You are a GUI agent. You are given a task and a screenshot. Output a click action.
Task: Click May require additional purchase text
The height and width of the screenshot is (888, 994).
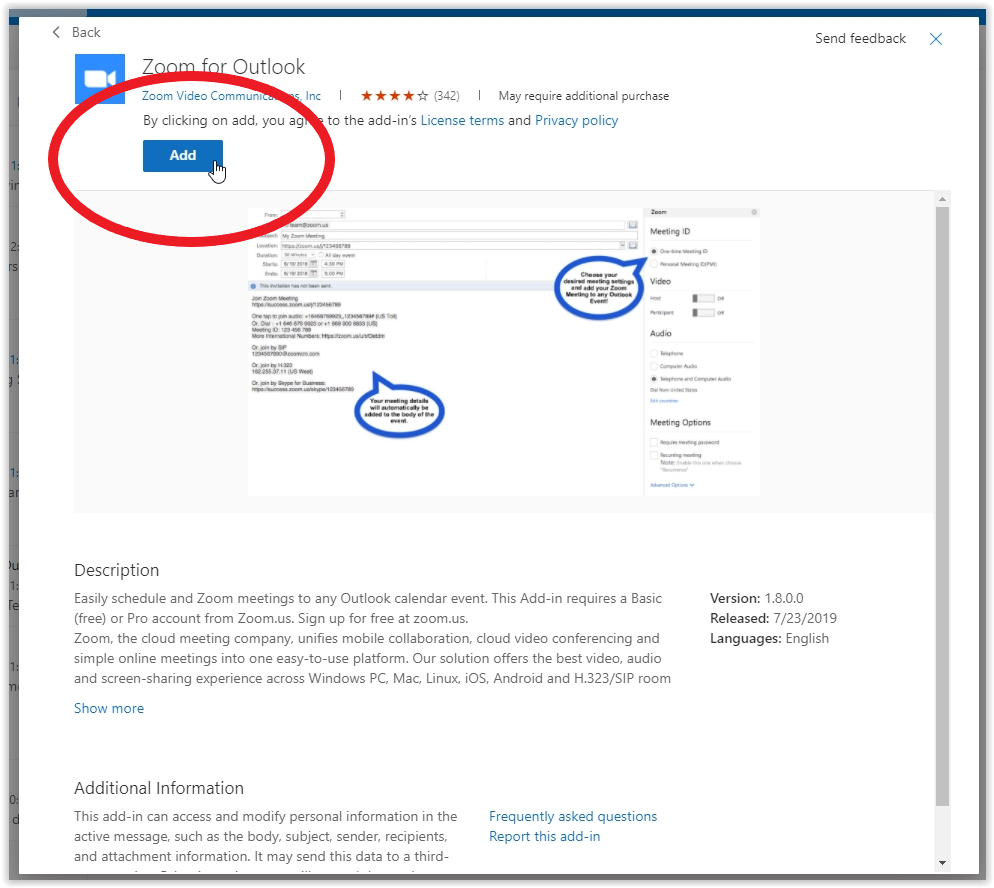tap(583, 96)
